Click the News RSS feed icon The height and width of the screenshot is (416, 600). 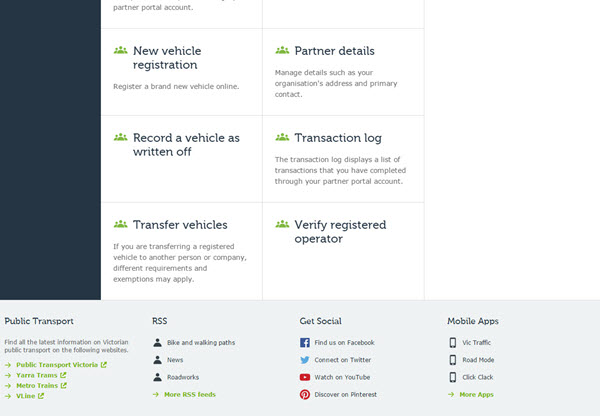(158, 359)
